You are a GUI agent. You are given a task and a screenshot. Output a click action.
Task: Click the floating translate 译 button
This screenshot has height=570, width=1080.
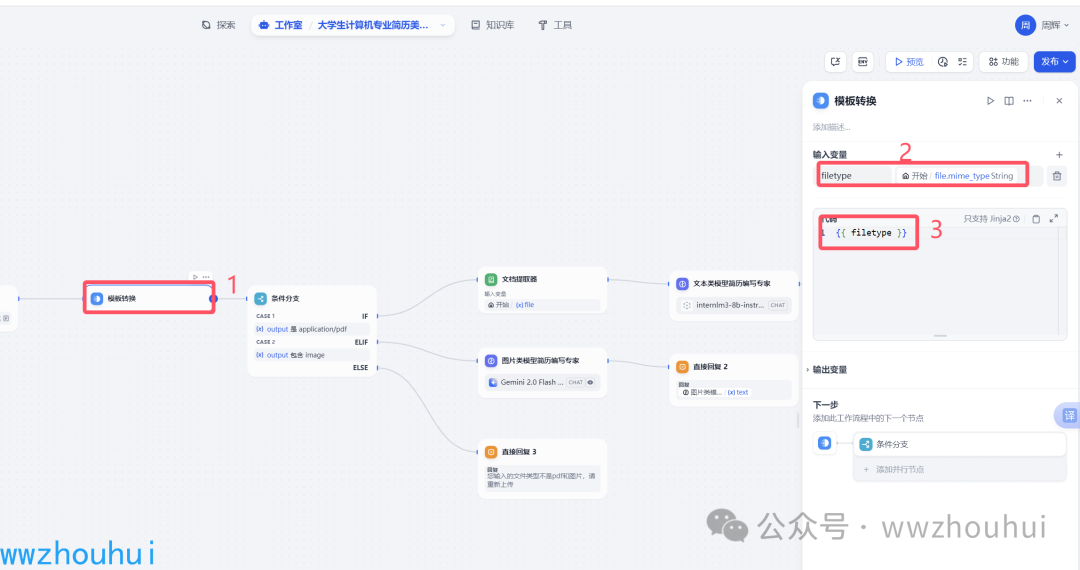coord(1068,415)
